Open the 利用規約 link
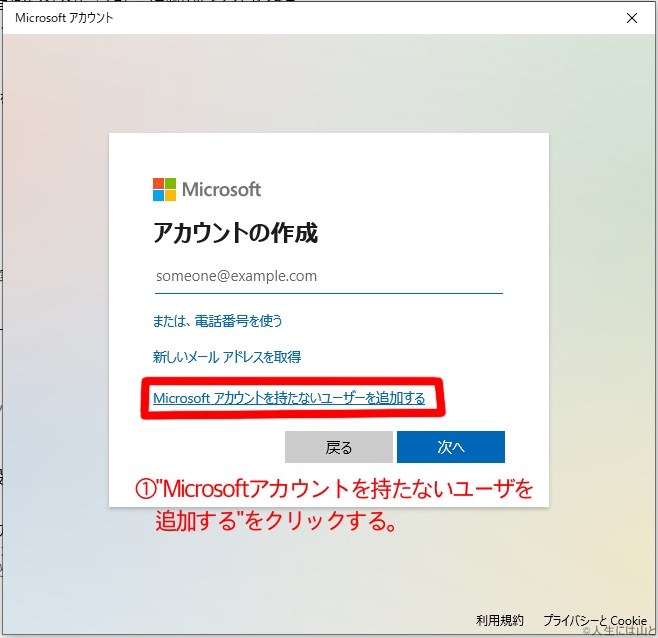Screen dimensions: 658x638 (500, 620)
